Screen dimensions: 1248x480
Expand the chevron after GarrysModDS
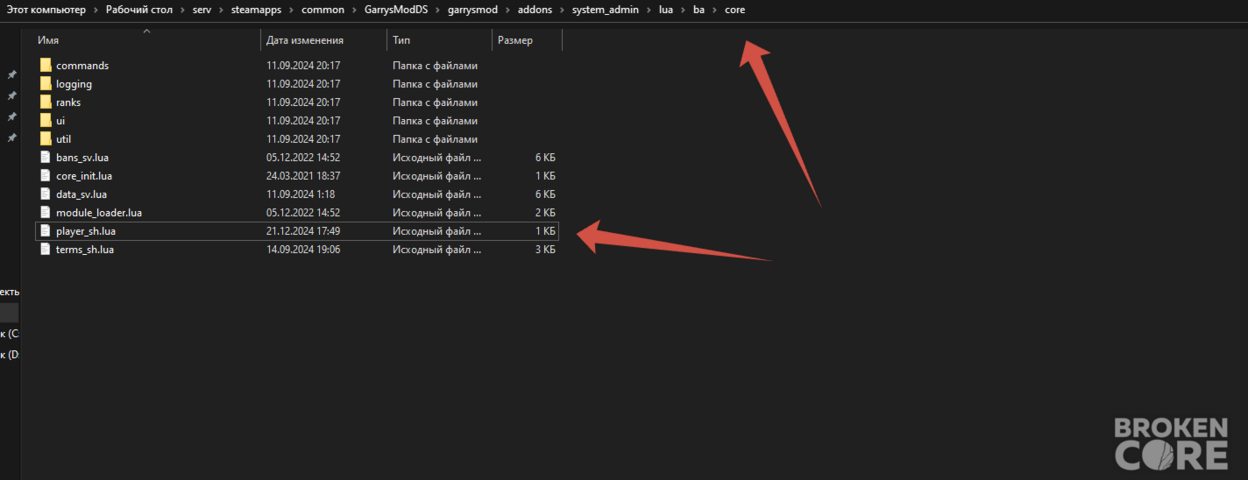(x=438, y=10)
